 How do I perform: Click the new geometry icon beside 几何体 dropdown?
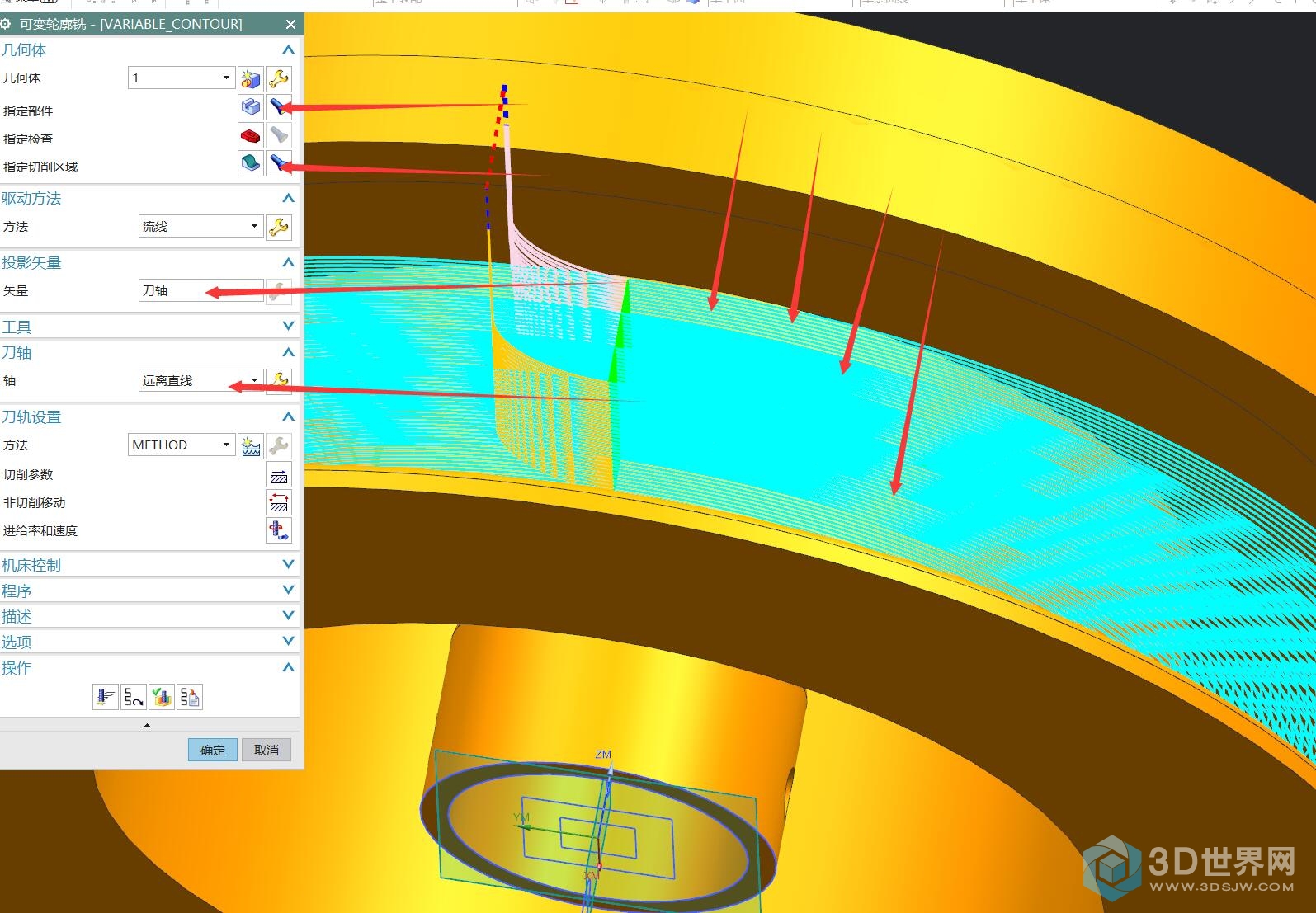point(251,78)
